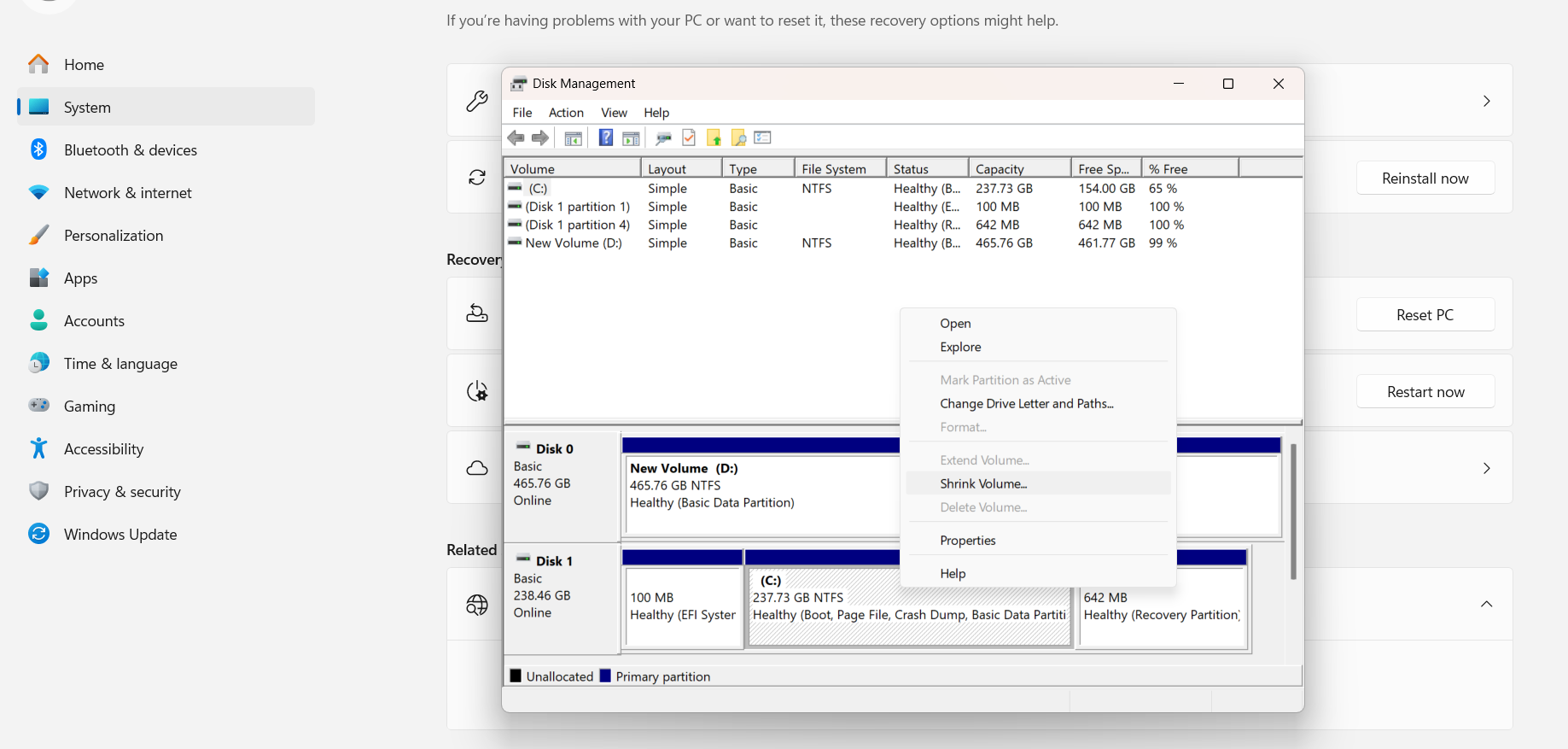Click the wrench icon in Settings recovery card

tap(477, 101)
